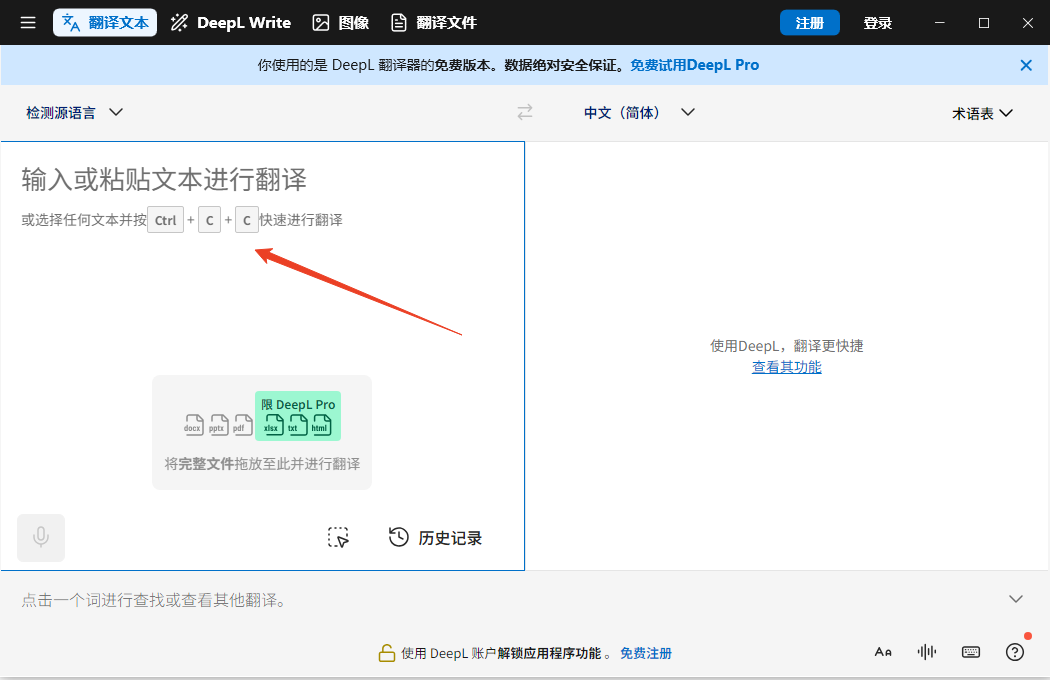
Task: Maximize the DeepL window
Action: 984,23
